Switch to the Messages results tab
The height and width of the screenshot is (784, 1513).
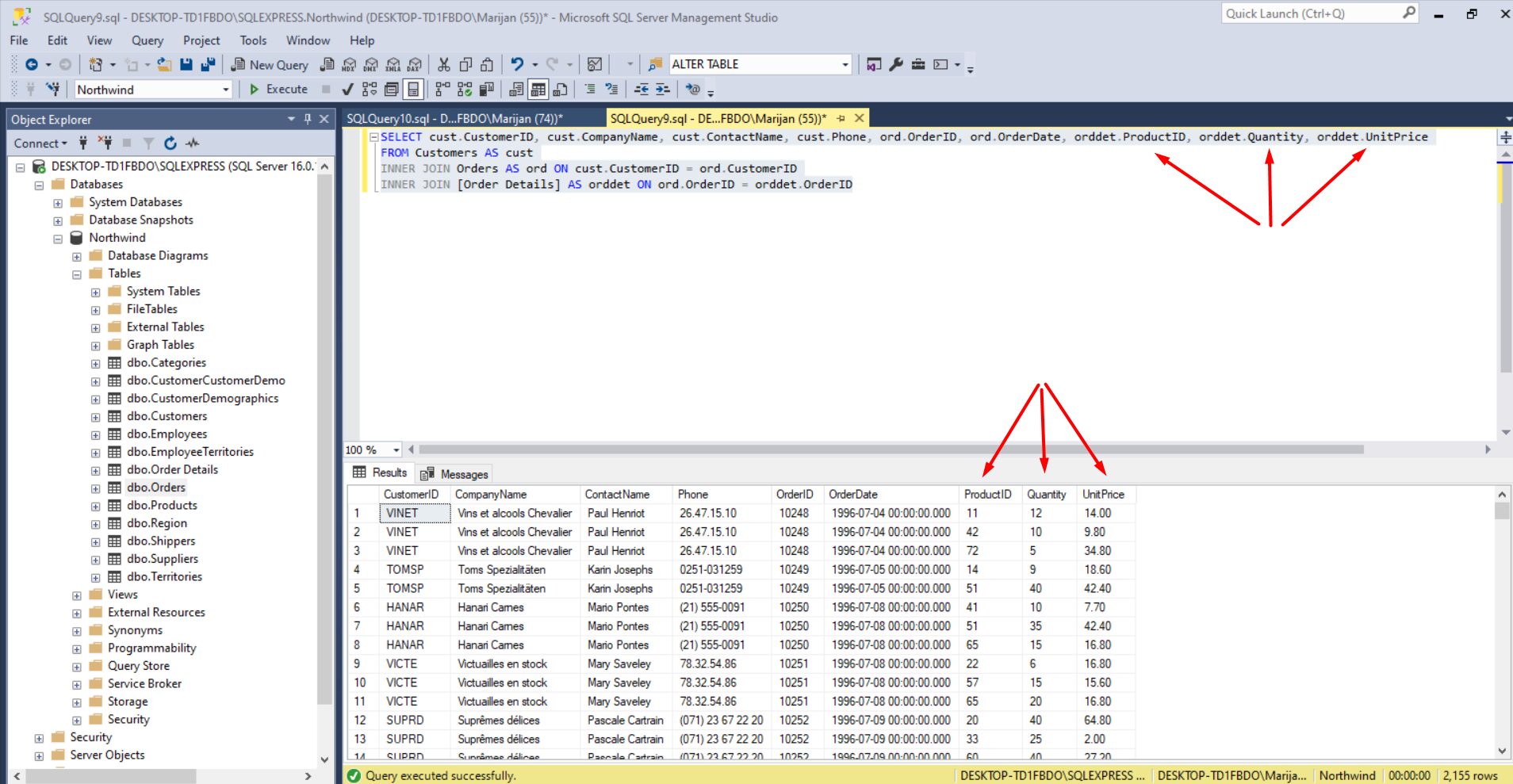click(454, 474)
